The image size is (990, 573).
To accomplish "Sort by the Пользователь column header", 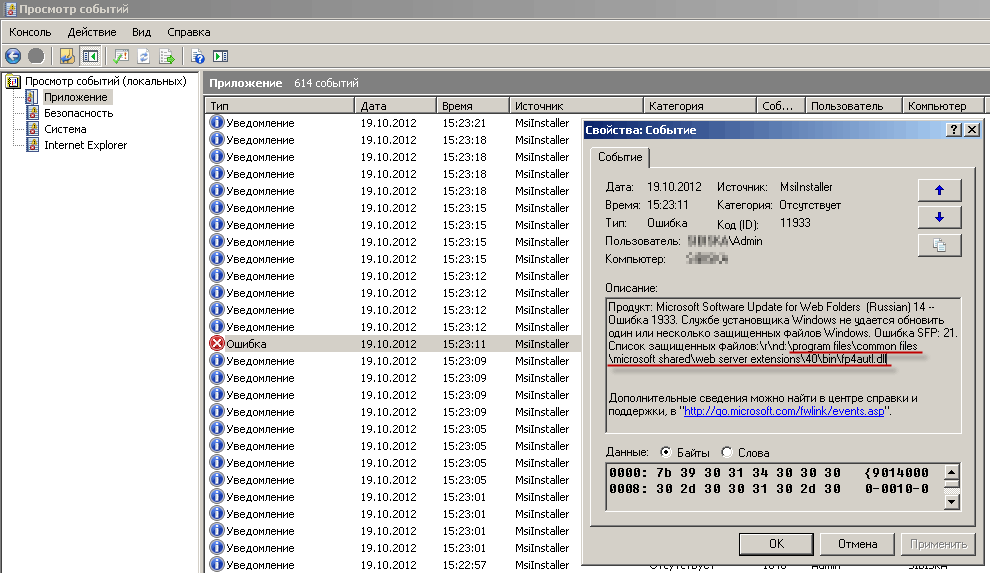I will [854, 105].
